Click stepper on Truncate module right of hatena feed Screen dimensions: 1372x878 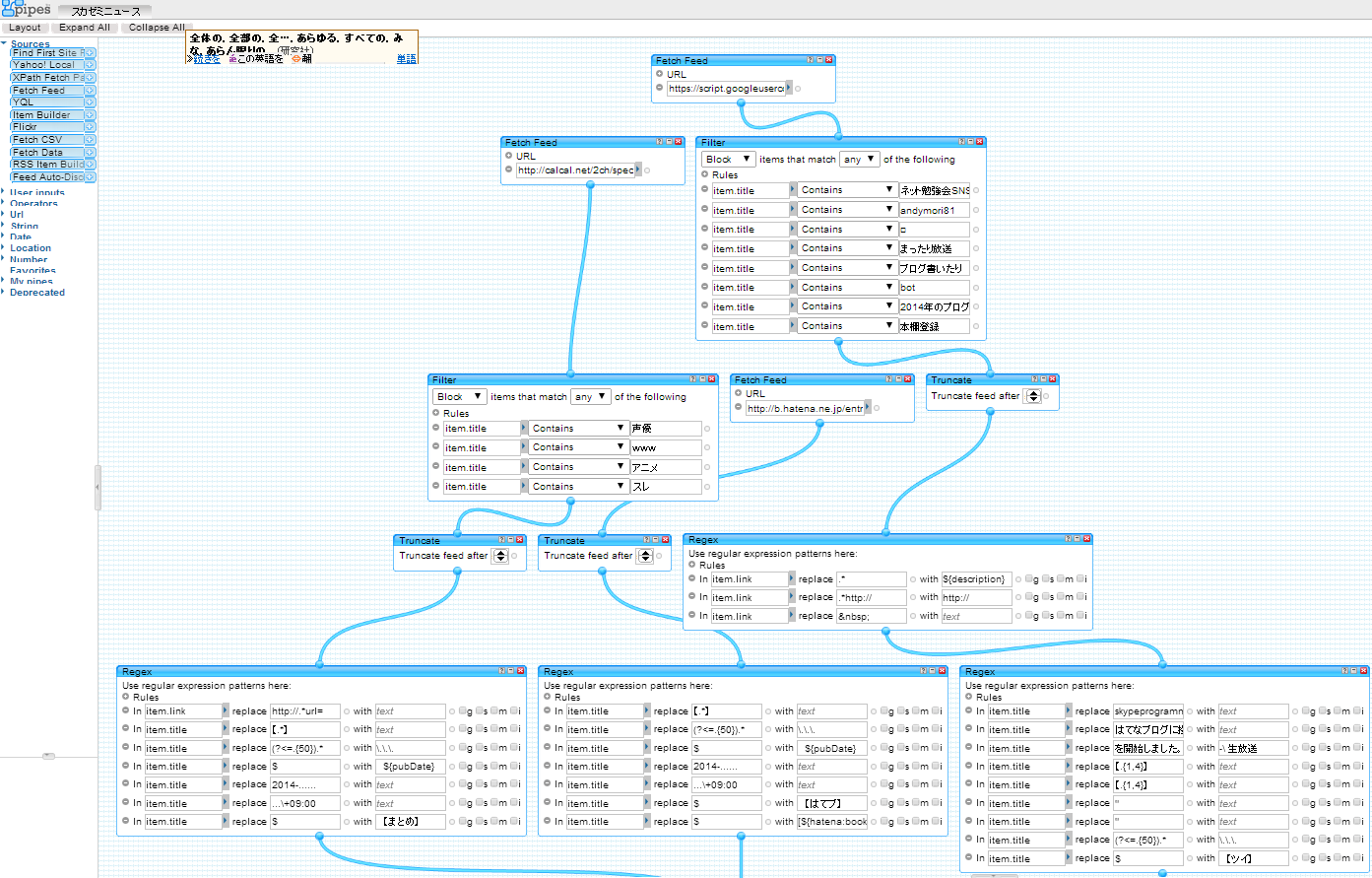coord(1033,396)
